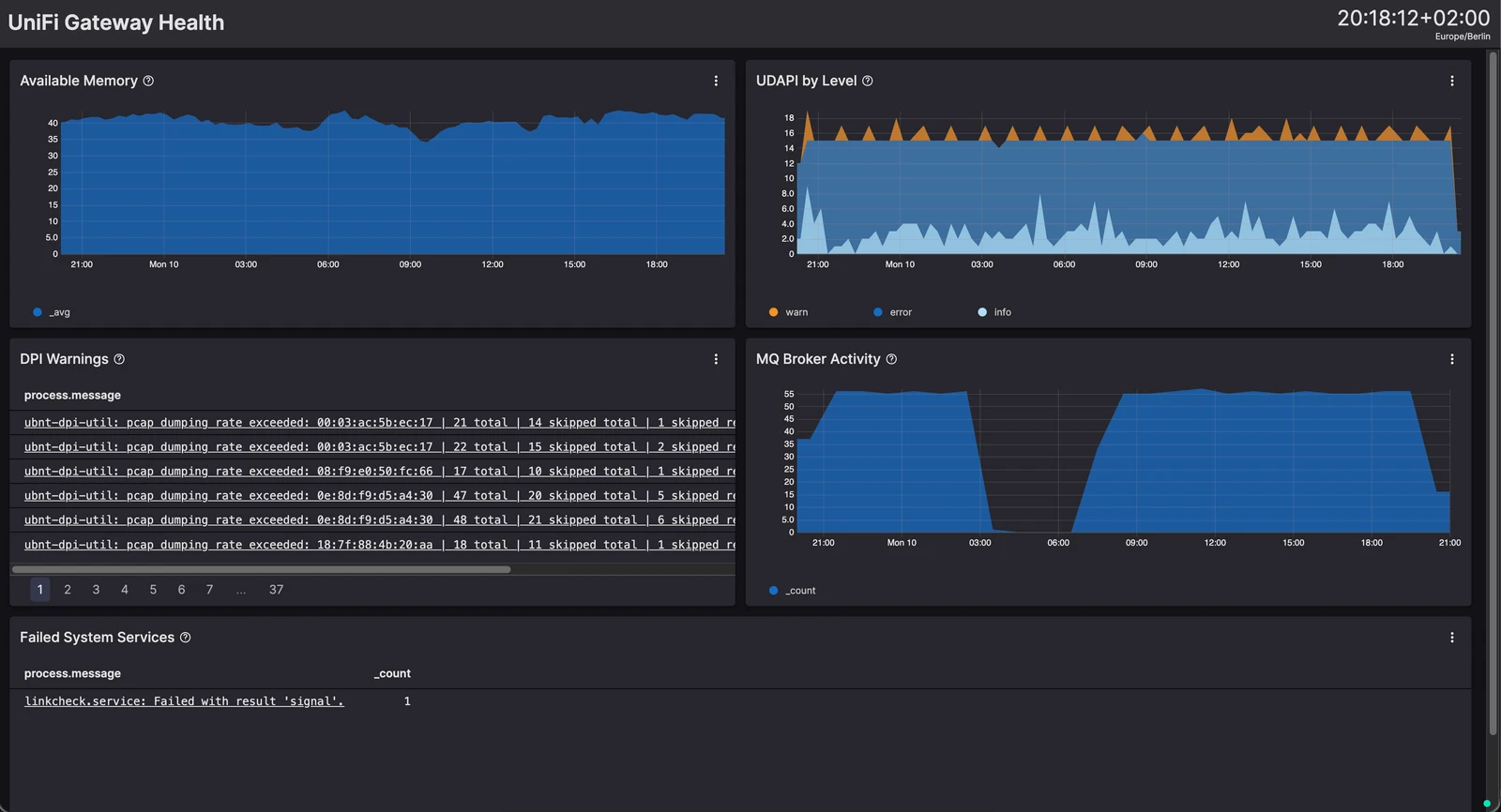
Task: Click the MQ Broker Activity panel title
Action: pos(818,359)
